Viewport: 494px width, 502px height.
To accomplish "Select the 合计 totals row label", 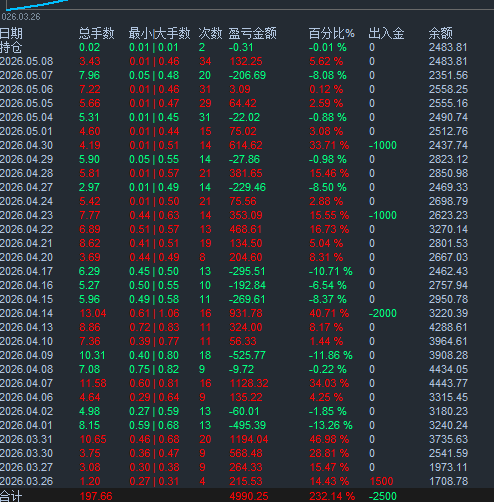I will click(11, 496).
